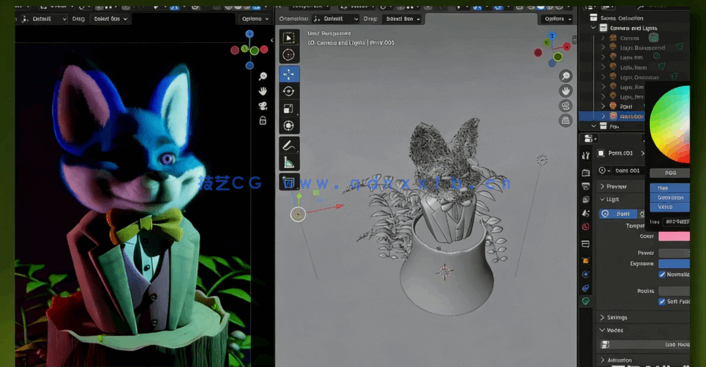Select the Point light row in outliner

(626, 107)
